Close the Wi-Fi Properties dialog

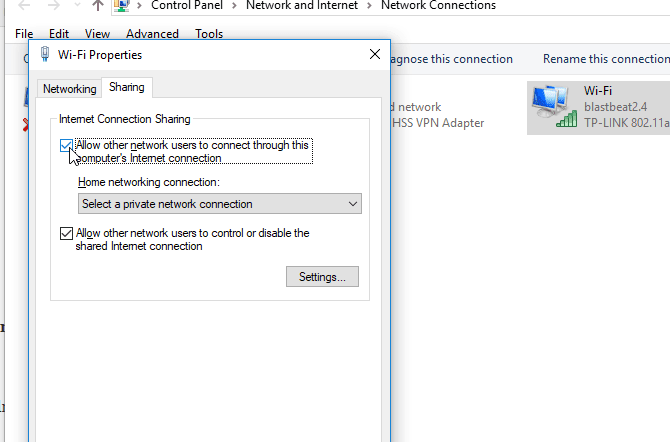[375, 54]
